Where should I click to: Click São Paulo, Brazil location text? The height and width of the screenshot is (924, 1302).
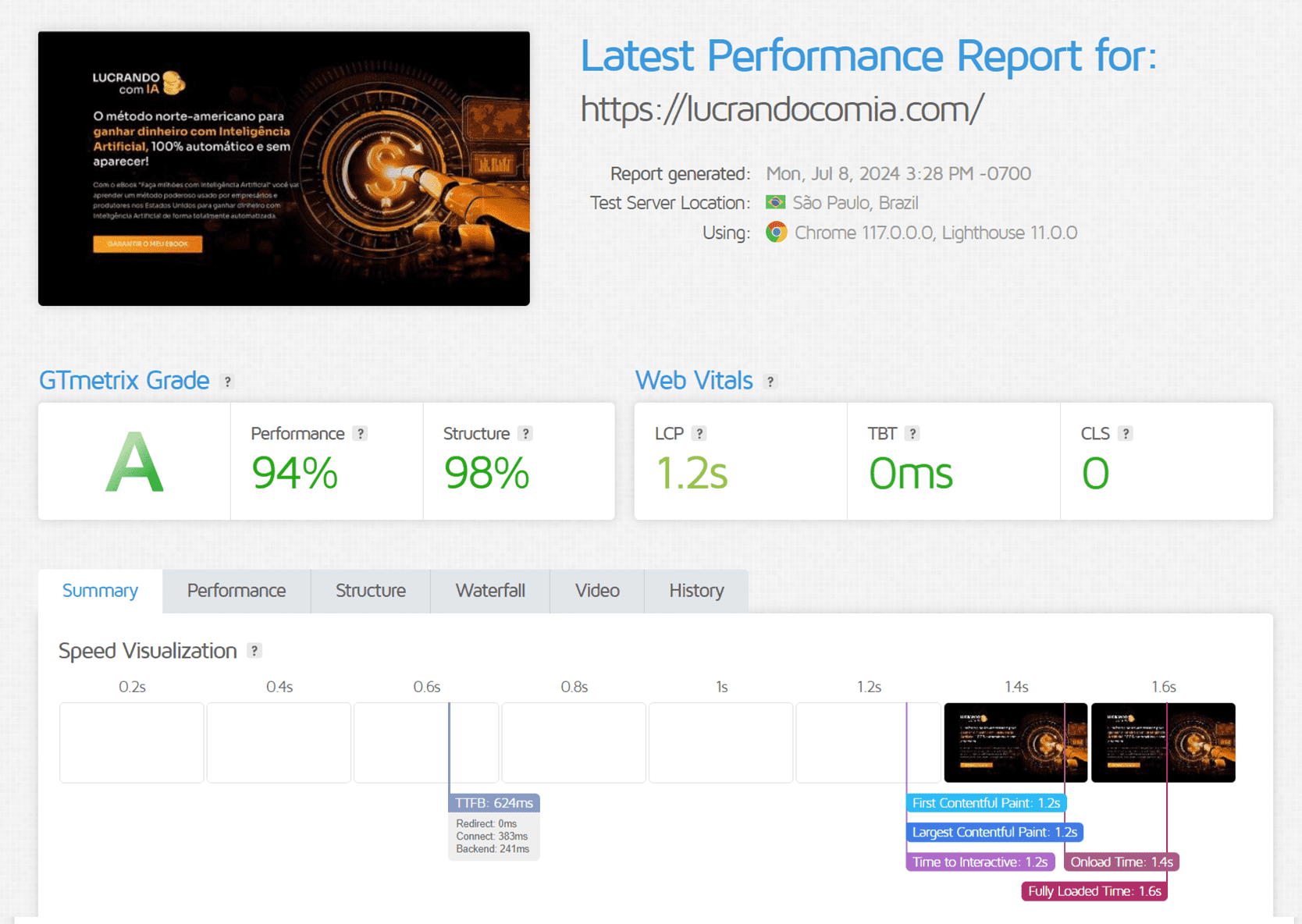(856, 203)
